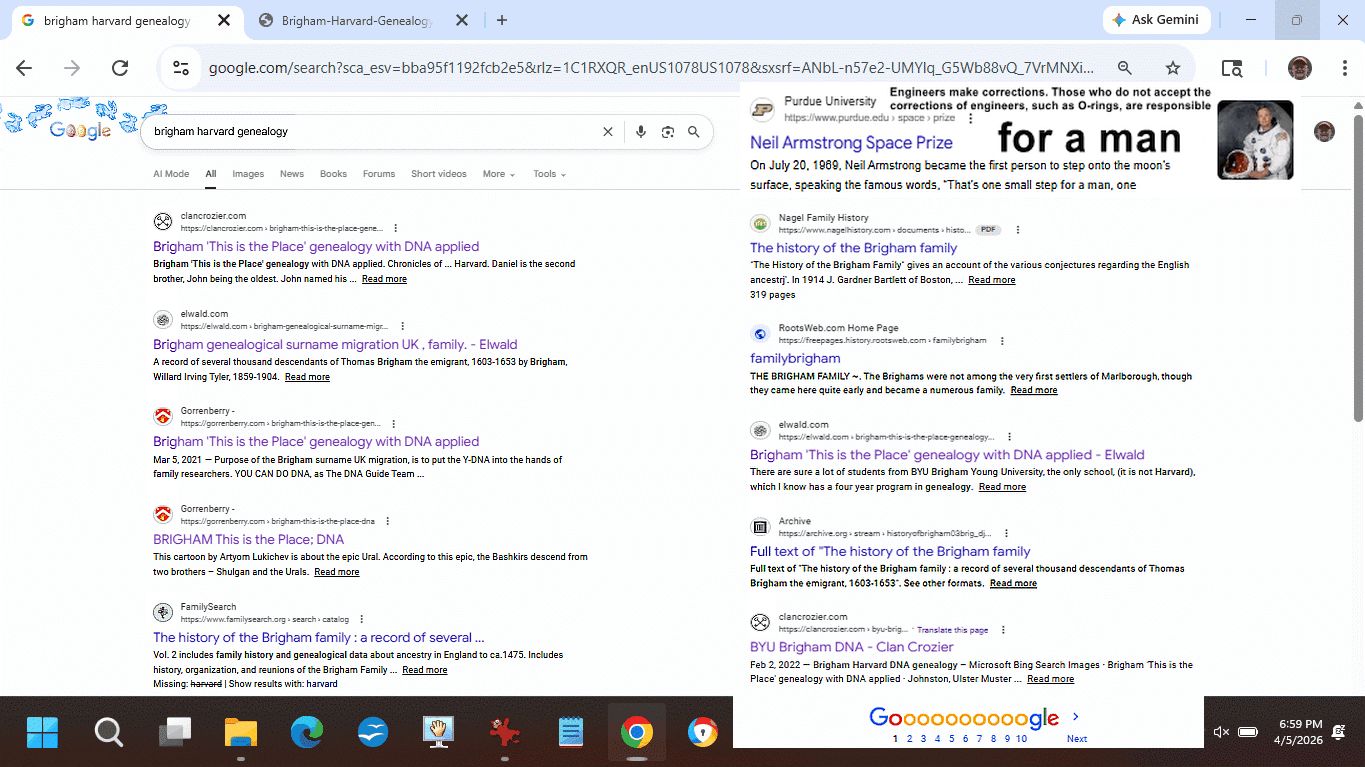Open the Neil Armstrong Space Prize link
This screenshot has width=1365, height=767.
851,143
